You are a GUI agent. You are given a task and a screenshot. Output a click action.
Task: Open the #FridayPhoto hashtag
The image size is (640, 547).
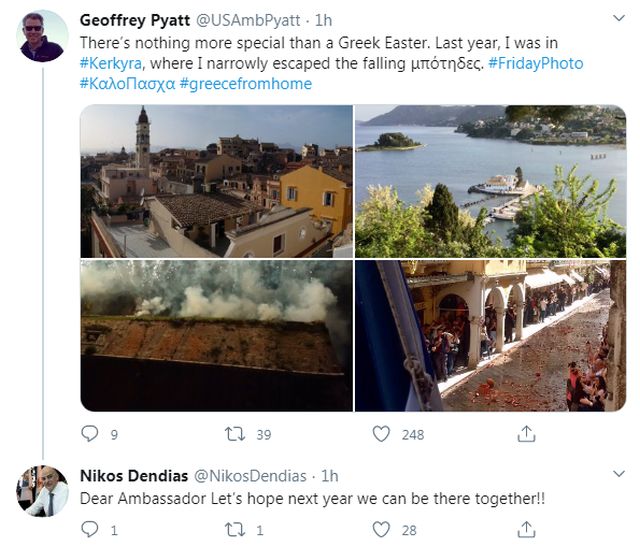536,63
